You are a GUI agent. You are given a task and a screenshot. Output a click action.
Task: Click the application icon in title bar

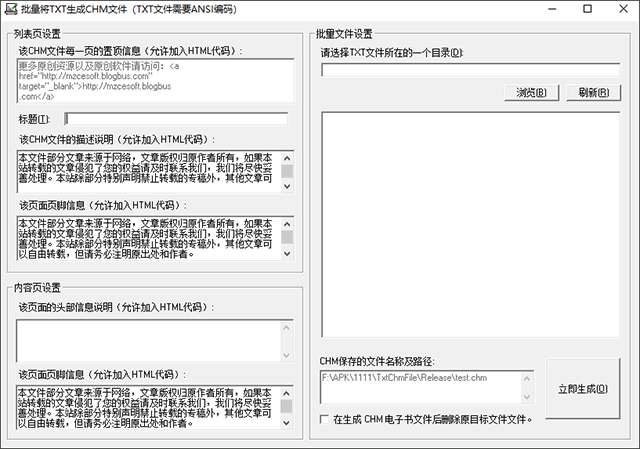pos(11,9)
